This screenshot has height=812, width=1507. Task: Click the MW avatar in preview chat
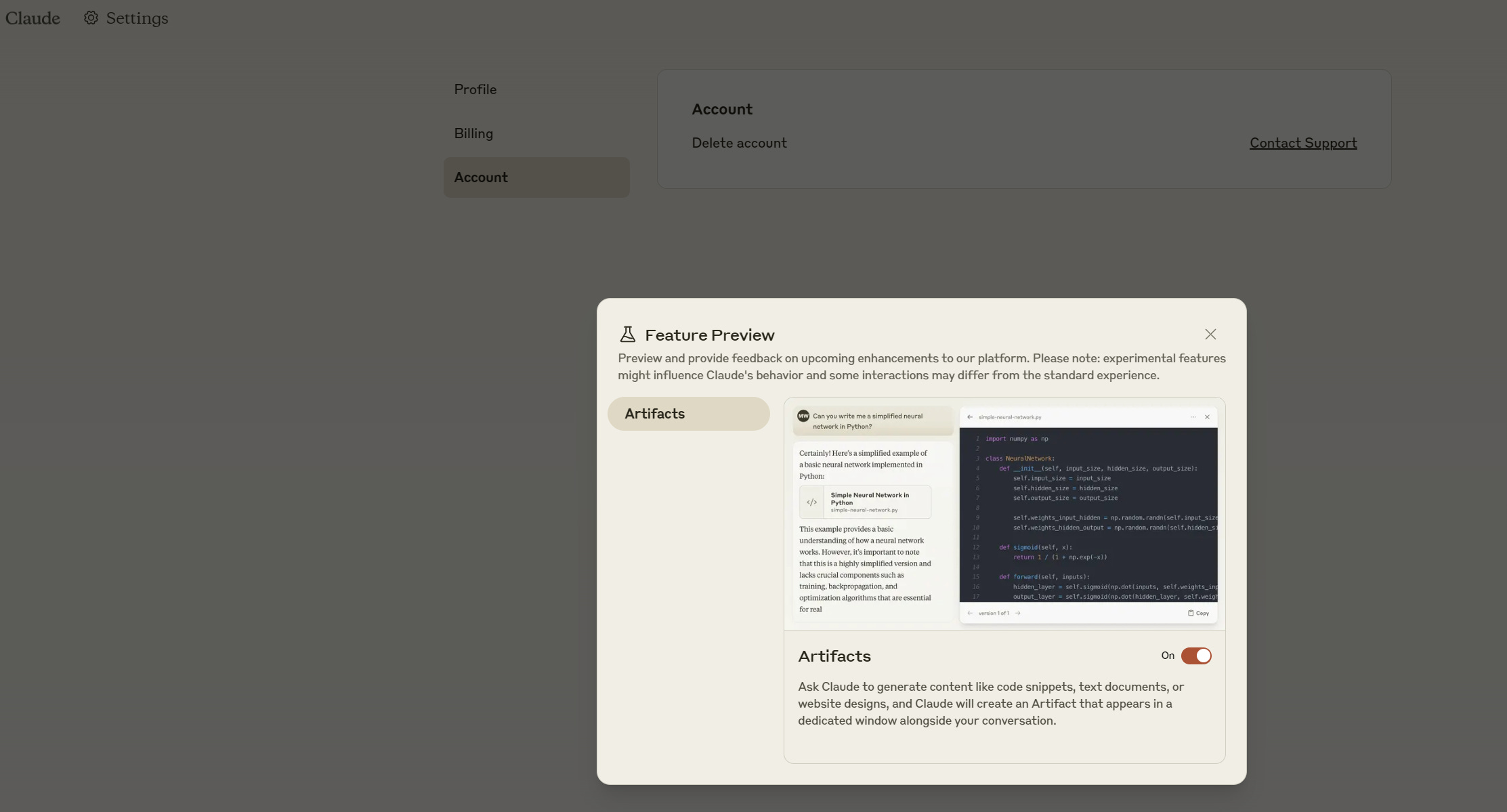tap(803, 416)
